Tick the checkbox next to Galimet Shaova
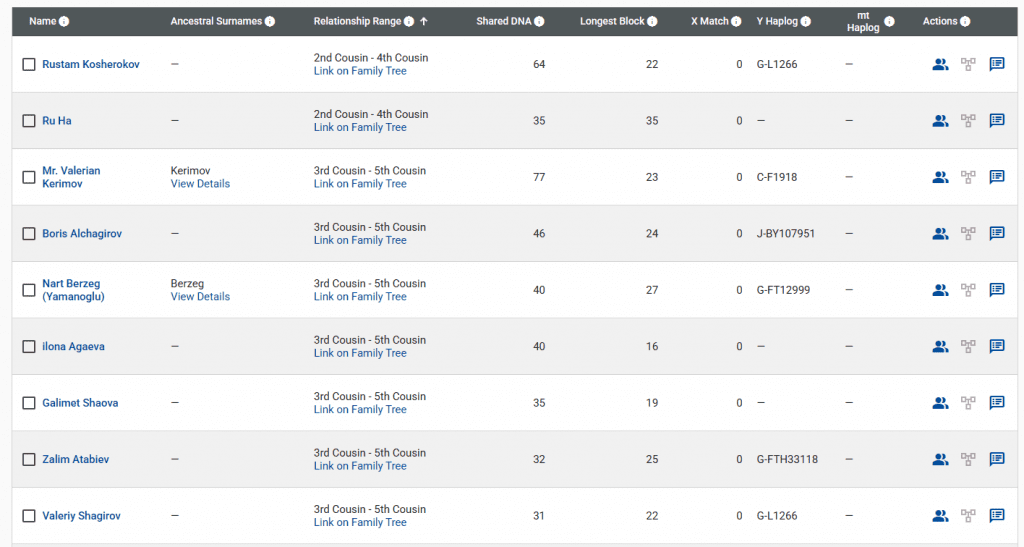The height and width of the screenshot is (547, 1024). pos(29,403)
